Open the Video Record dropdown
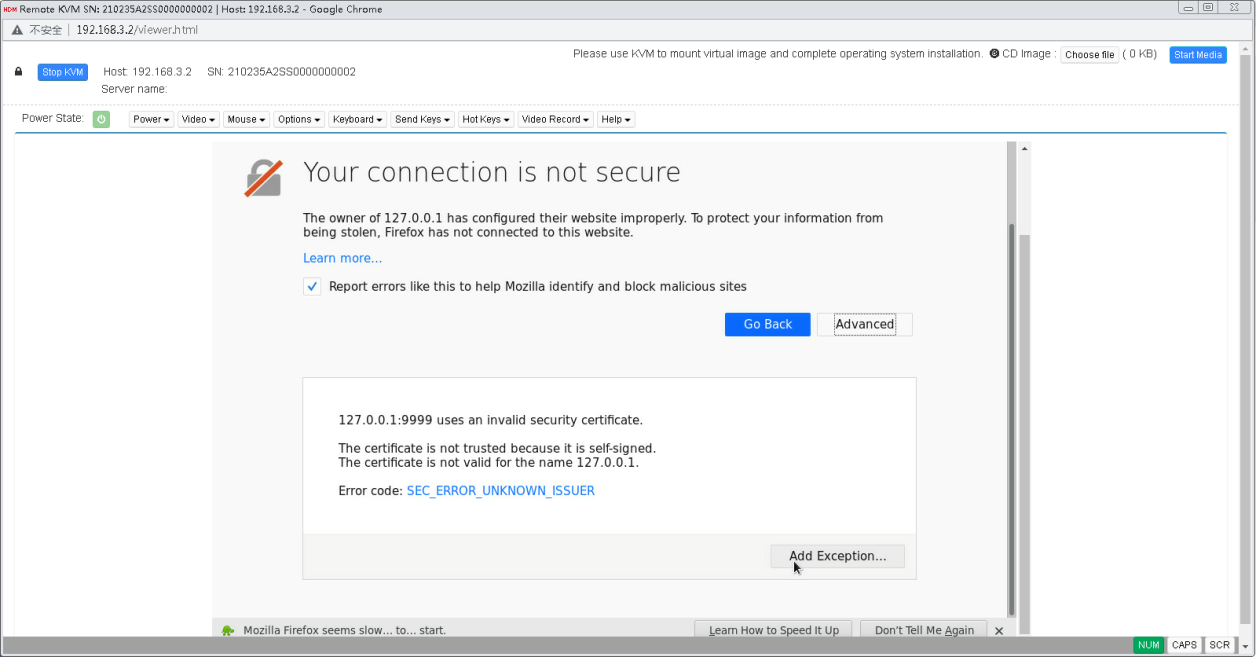1256x657 pixels. click(555, 119)
